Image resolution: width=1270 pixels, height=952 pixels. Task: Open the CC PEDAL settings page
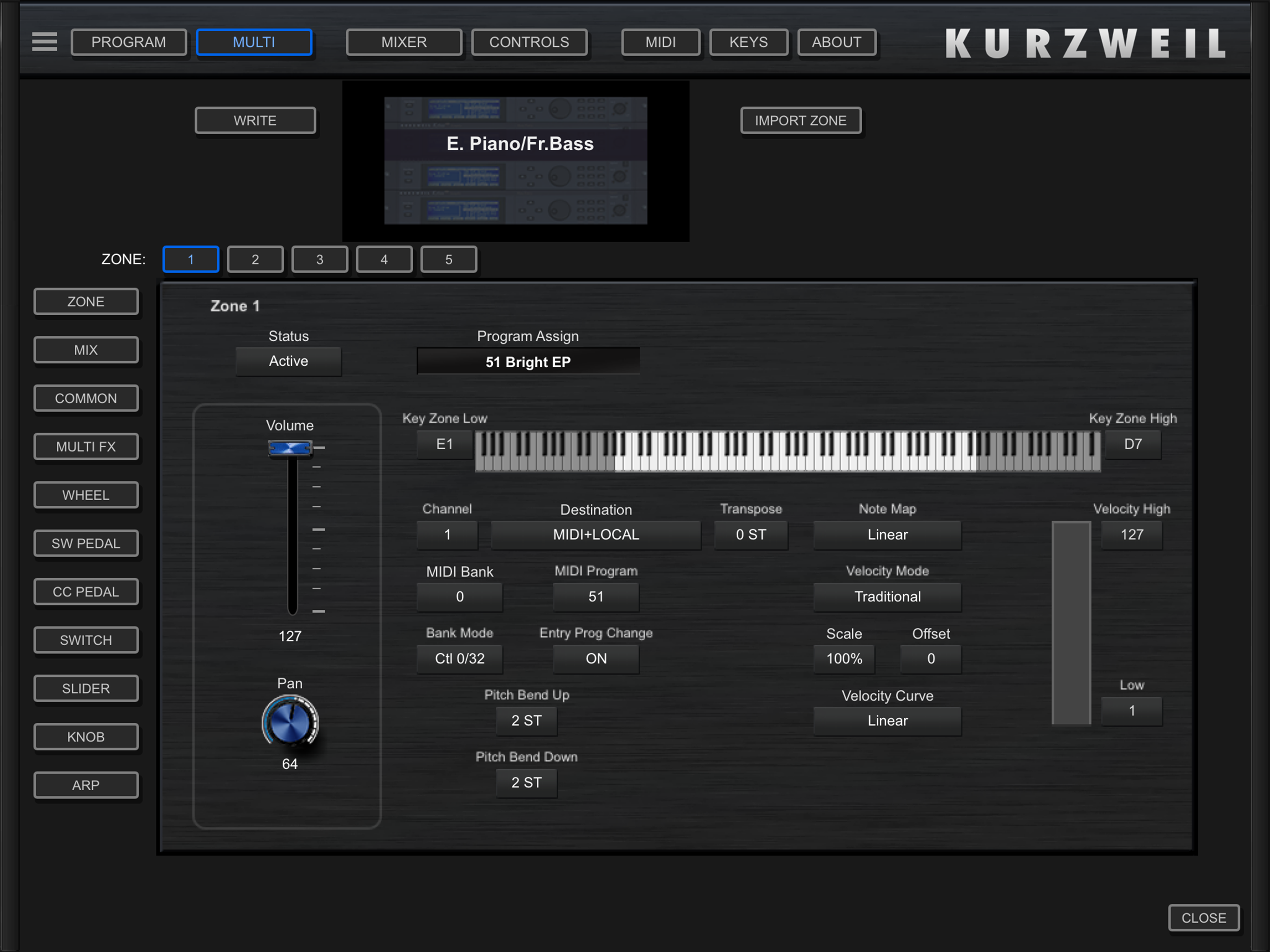pyautogui.click(x=86, y=591)
